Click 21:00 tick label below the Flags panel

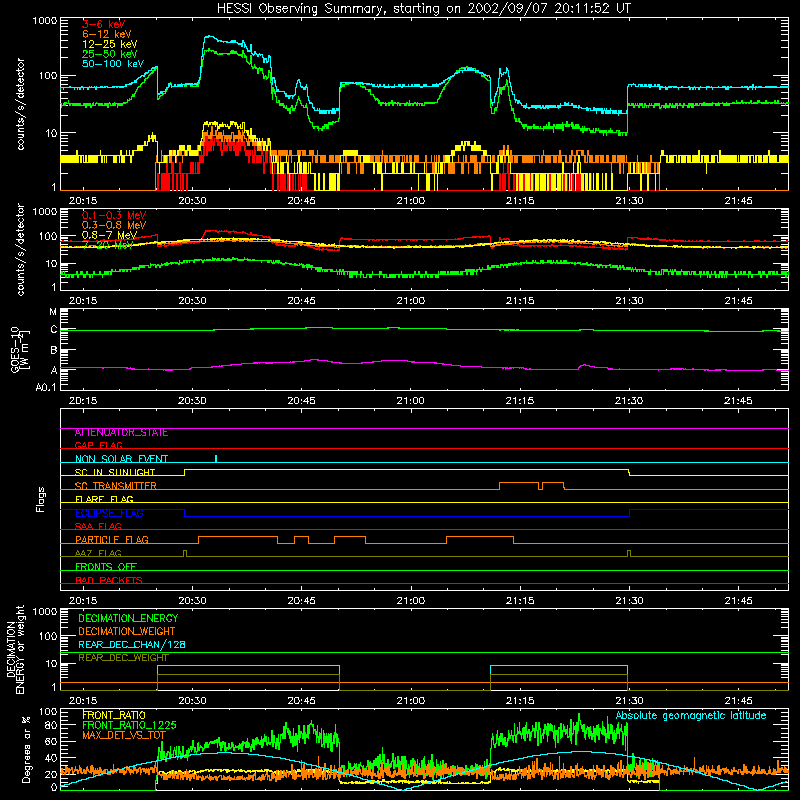(411, 601)
